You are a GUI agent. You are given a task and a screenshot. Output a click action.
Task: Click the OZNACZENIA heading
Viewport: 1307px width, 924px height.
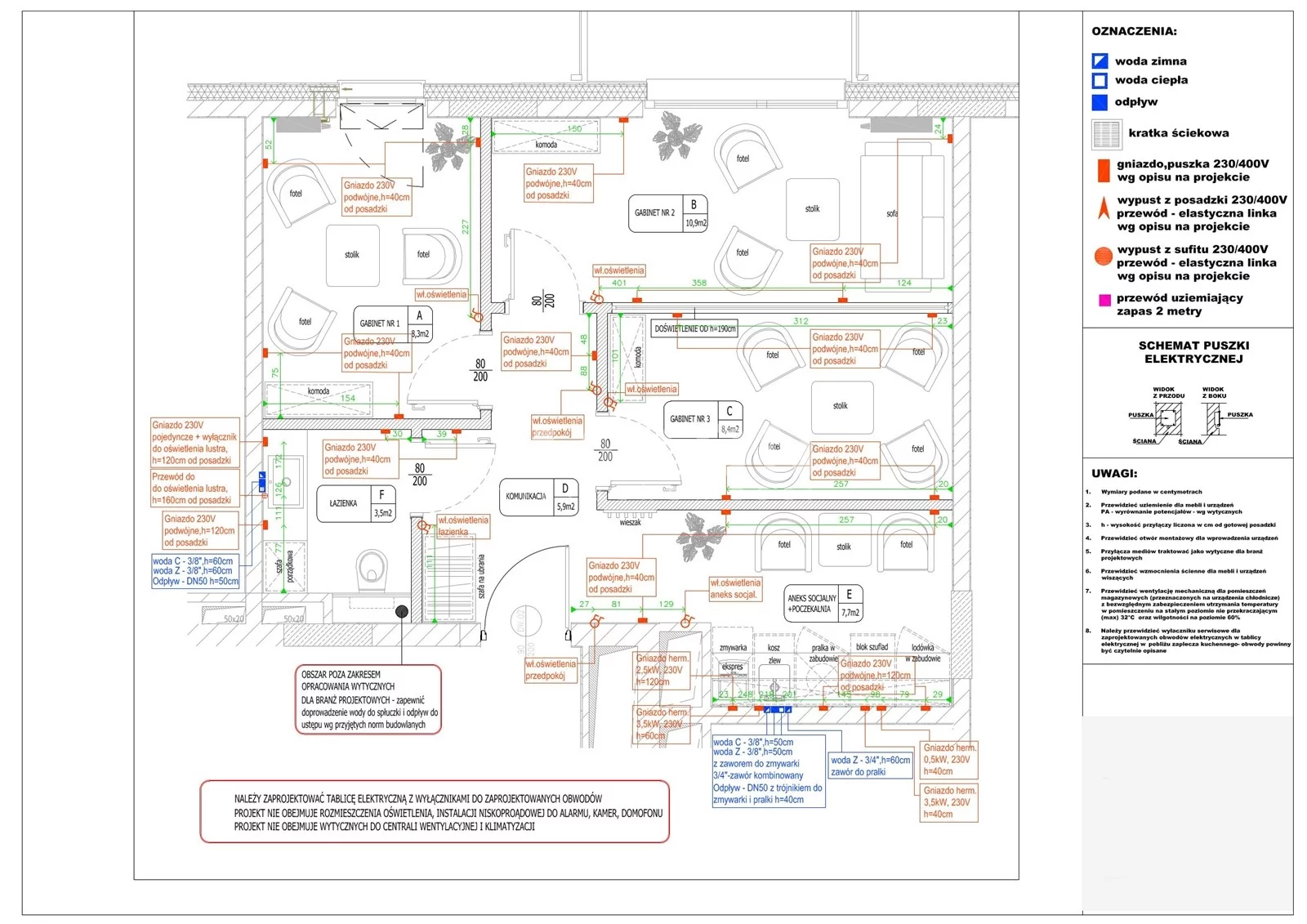tap(1134, 31)
